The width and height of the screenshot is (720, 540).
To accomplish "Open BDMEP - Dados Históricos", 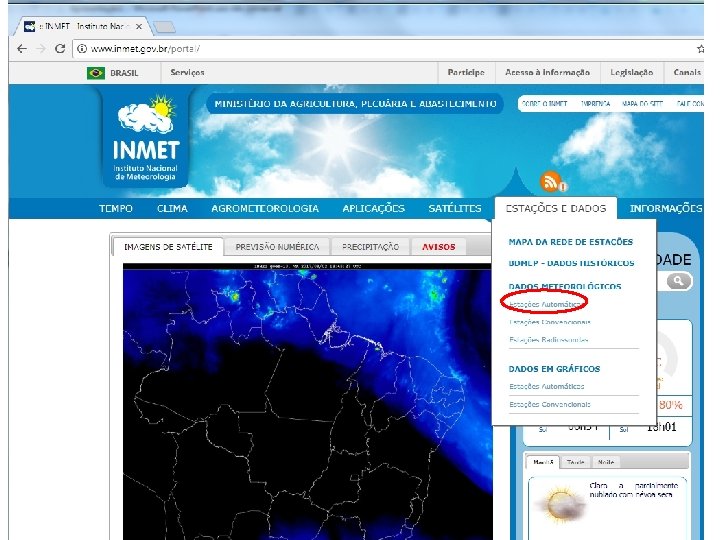I will click(x=571, y=263).
